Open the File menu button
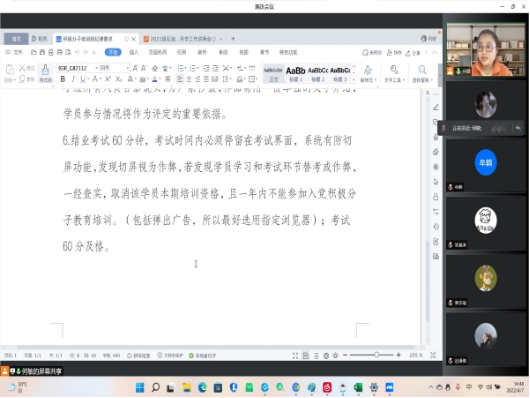Screen dimensions: 530x398 point(15,52)
